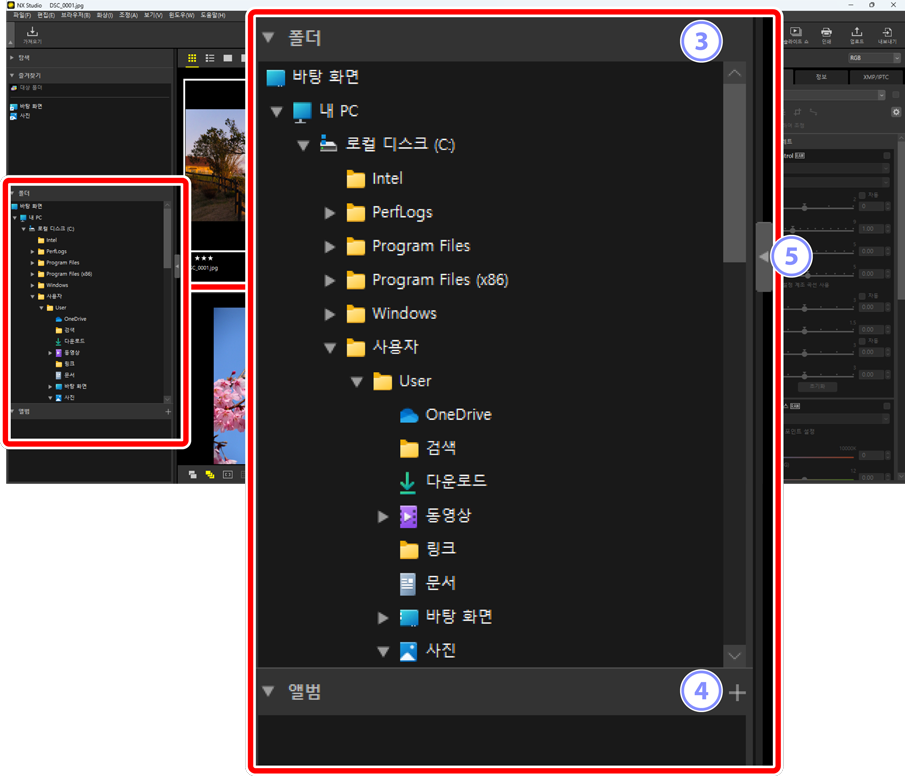Switch to the XMP/IPTC tab

point(875,76)
